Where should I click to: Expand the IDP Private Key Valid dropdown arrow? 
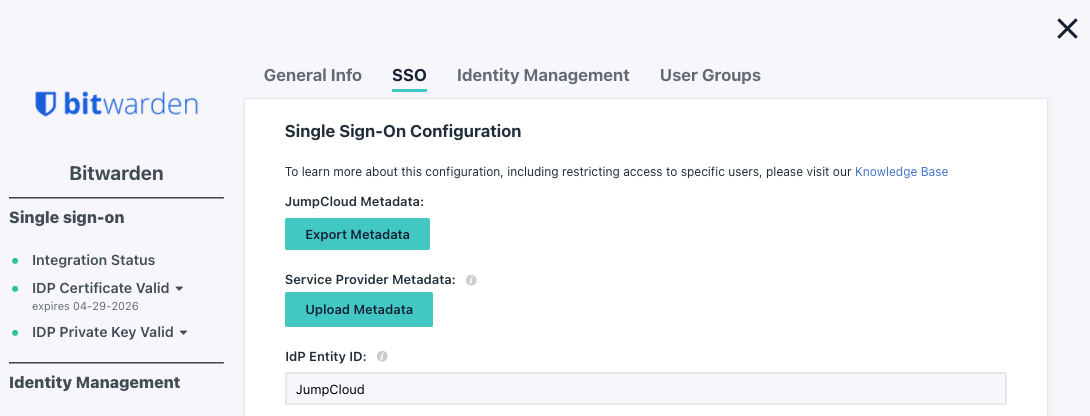pos(183,333)
